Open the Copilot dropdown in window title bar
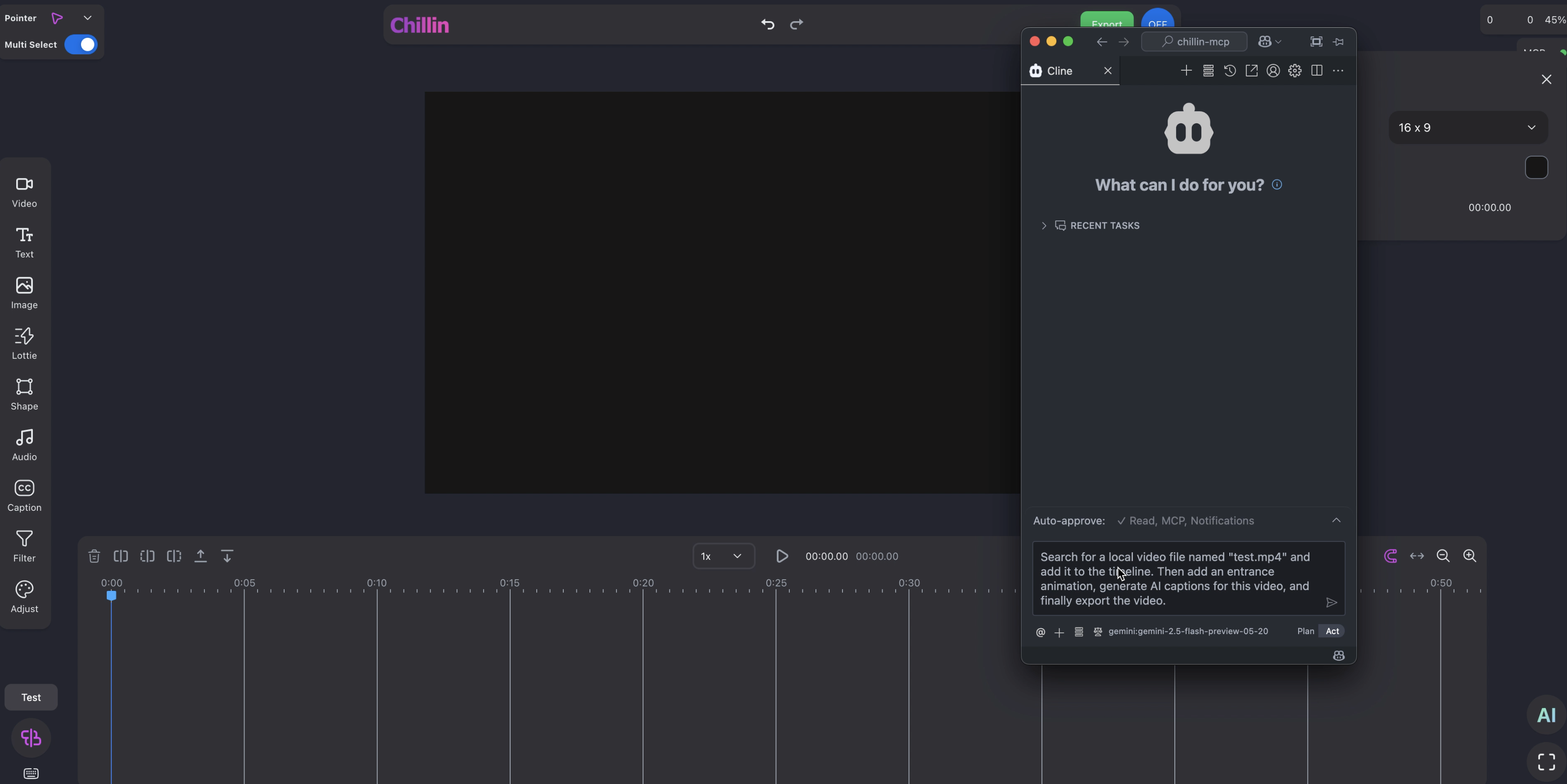Image resolution: width=1567 pixels, height=784 pixels. (1269, 41)
